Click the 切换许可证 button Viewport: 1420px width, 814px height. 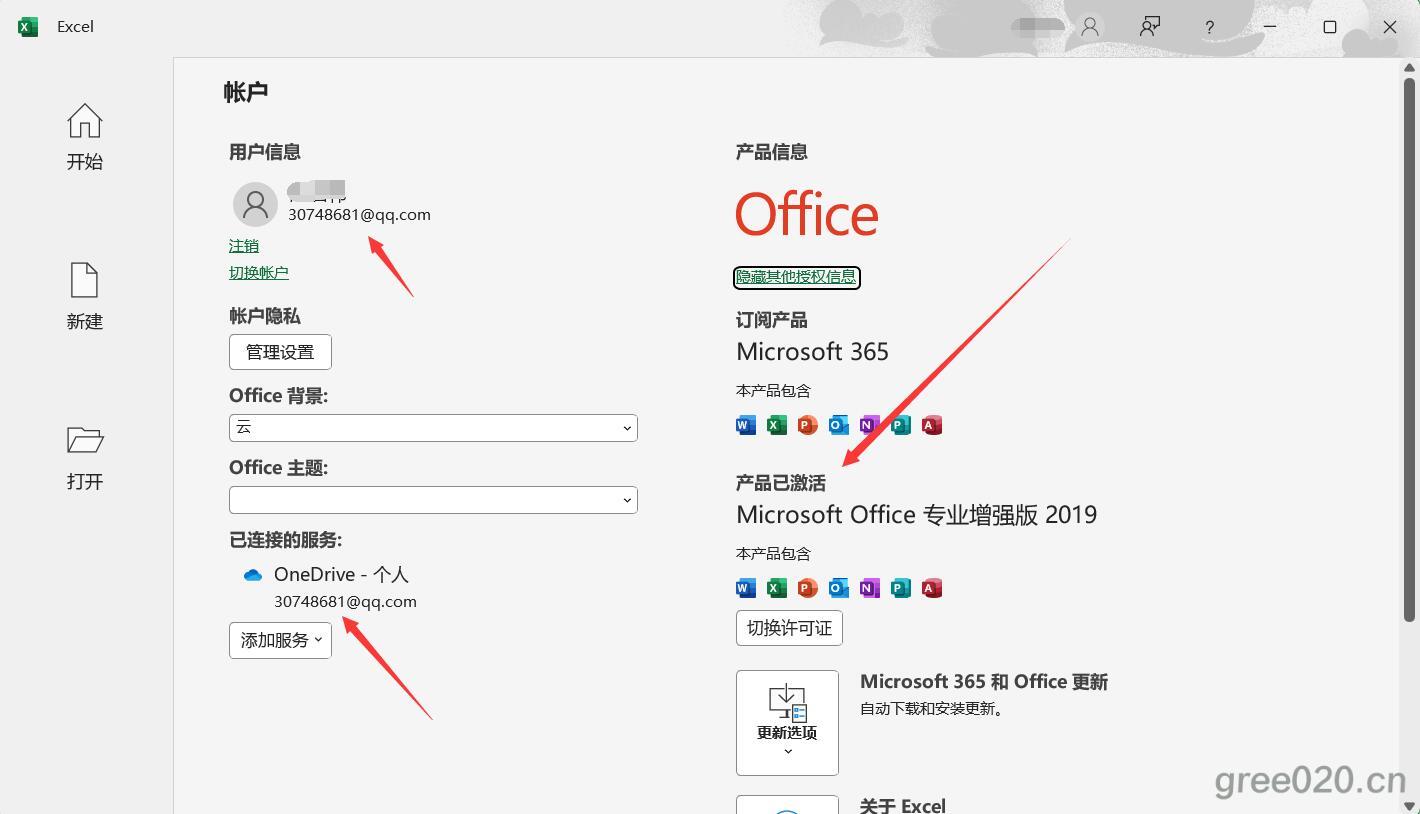[789, 628]
